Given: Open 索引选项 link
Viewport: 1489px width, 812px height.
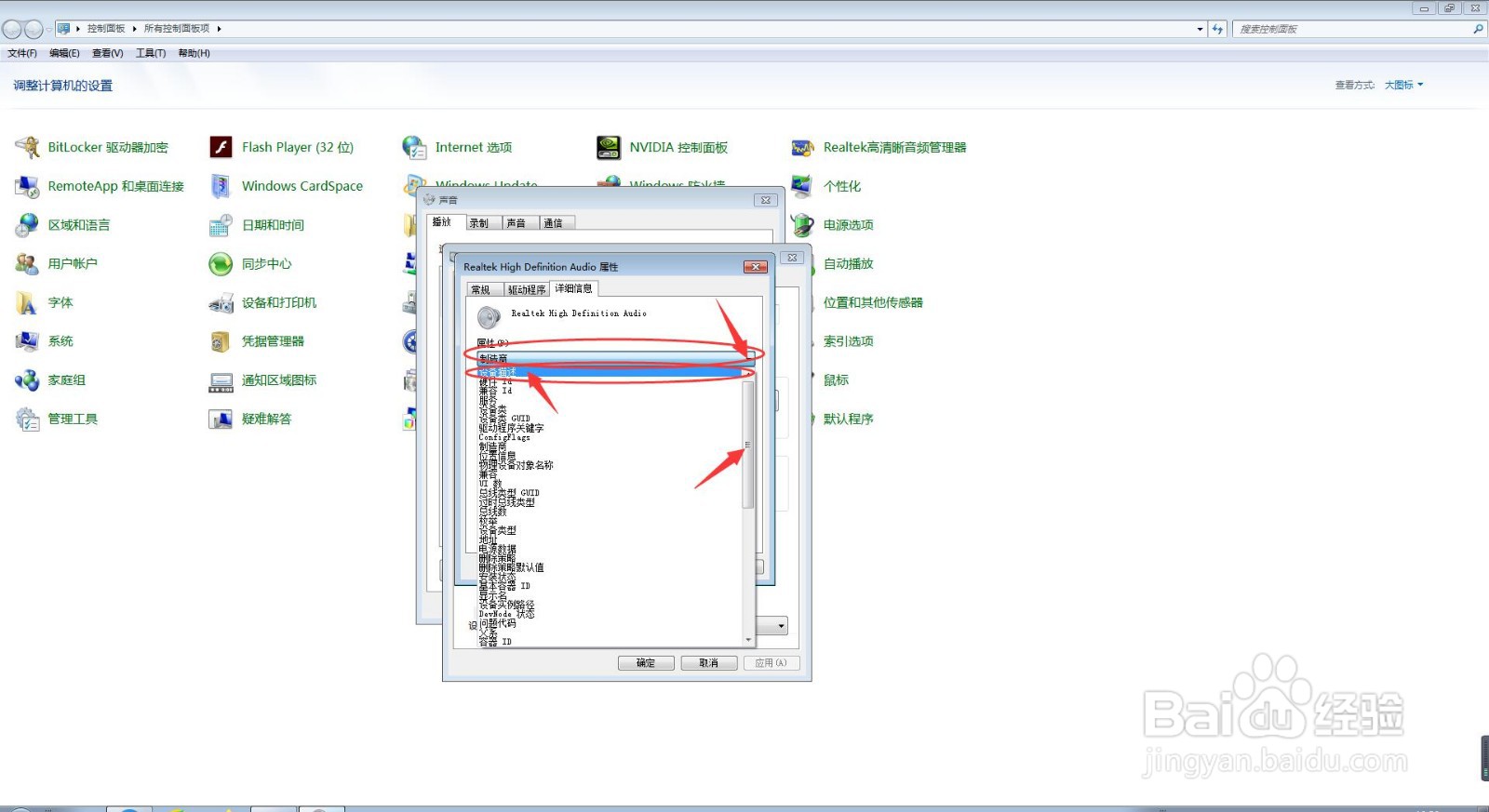Looking at the screenshot, I should [848, 341].
